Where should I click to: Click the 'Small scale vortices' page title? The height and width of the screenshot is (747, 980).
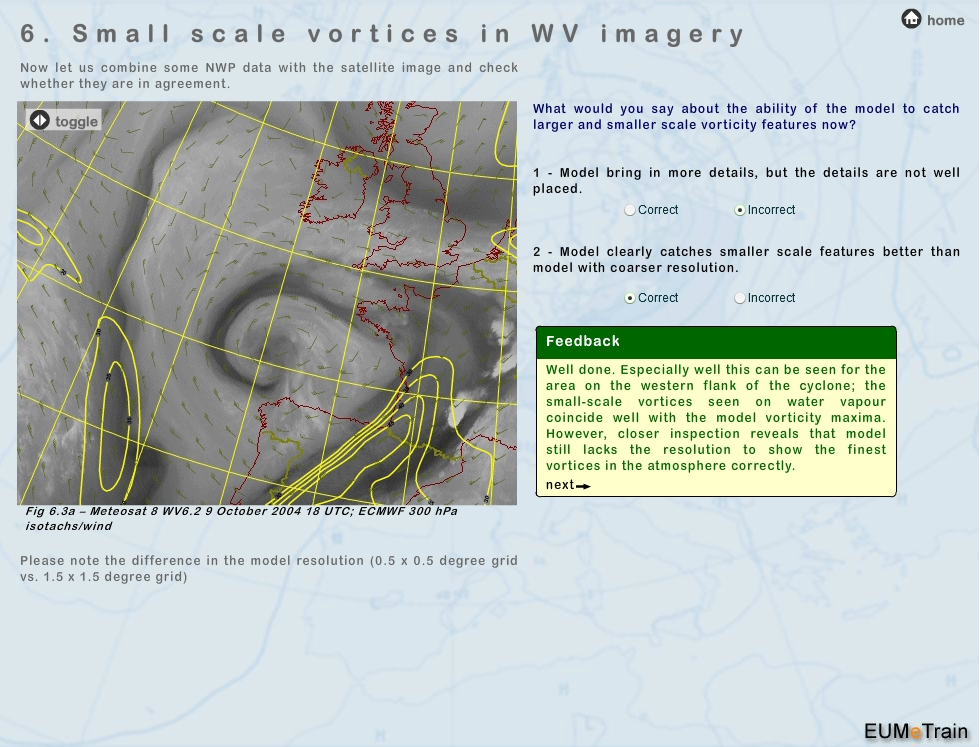383,34
